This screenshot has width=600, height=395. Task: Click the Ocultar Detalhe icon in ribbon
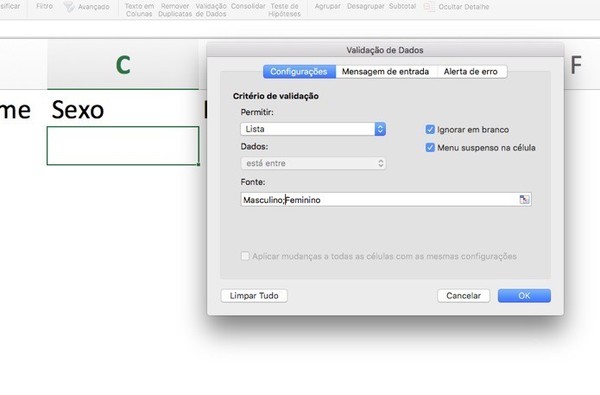[x=429, y=7]
